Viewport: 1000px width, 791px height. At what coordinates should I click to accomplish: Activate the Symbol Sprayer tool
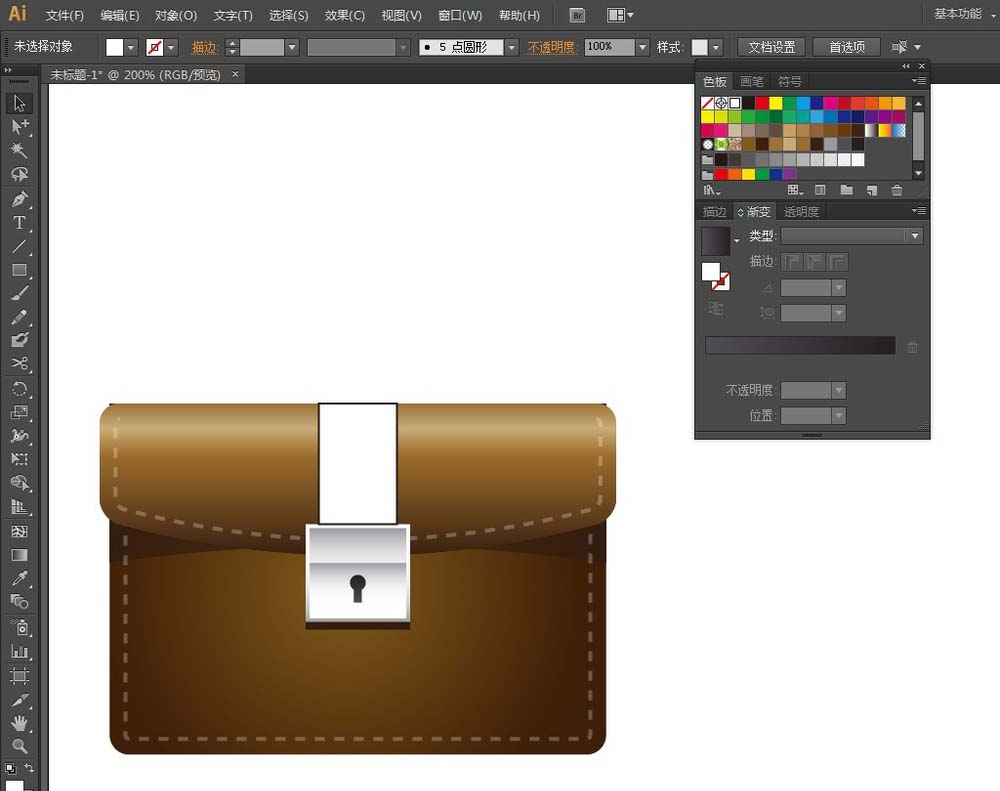coord(19,628)
